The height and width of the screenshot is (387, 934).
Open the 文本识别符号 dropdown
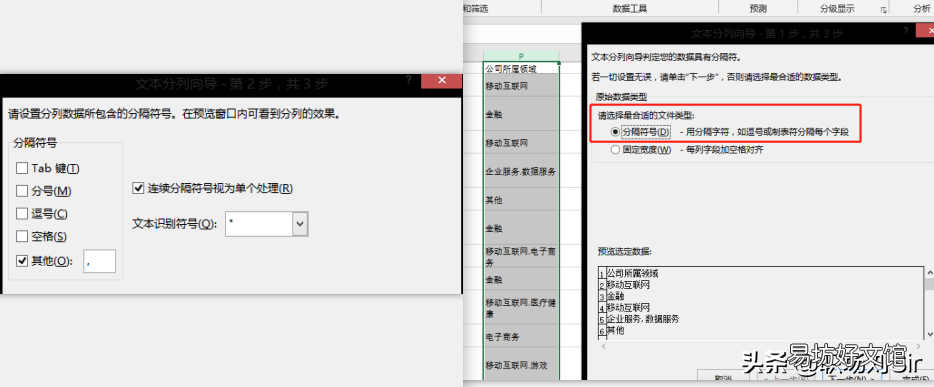pyautogui.click(x=300, y=224)
